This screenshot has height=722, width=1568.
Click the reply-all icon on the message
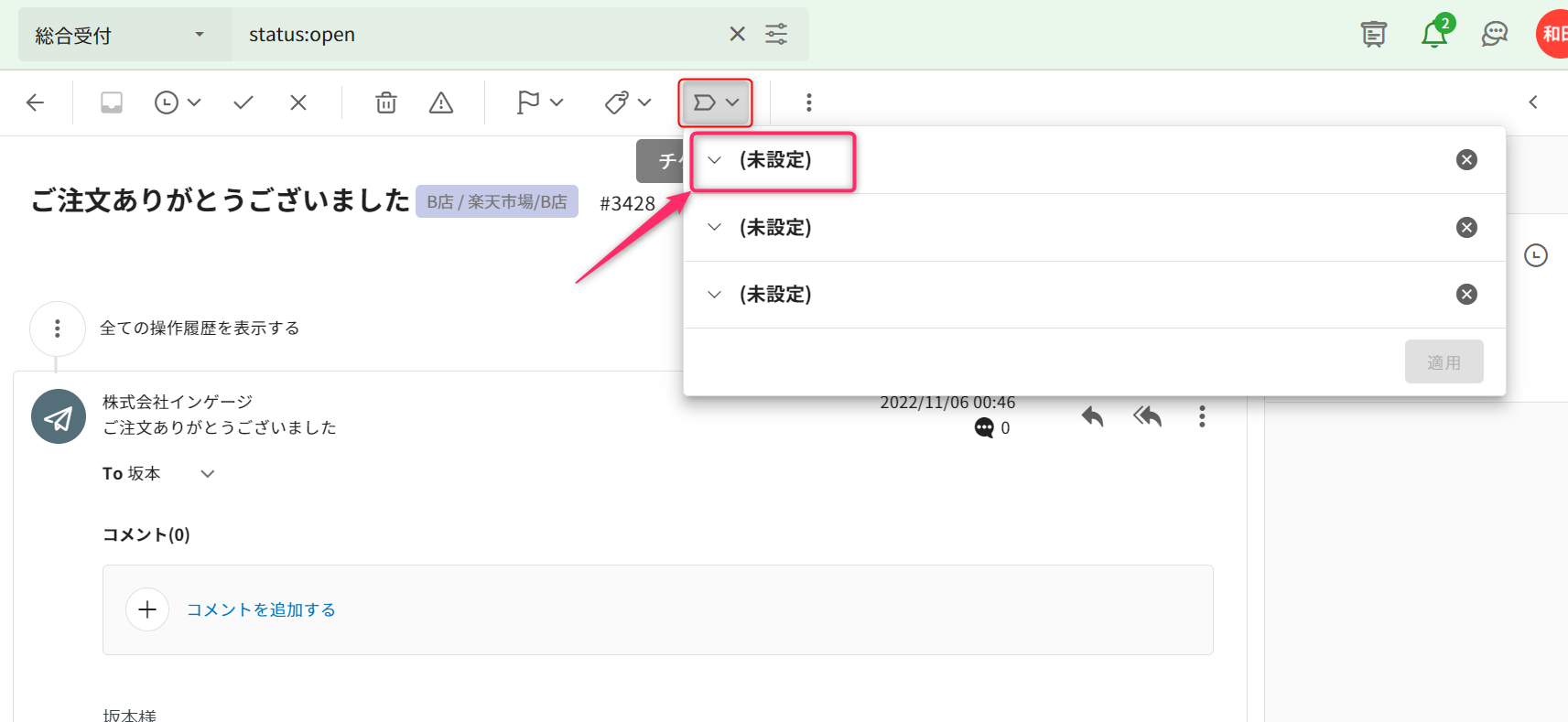[x=1147, y=417]
